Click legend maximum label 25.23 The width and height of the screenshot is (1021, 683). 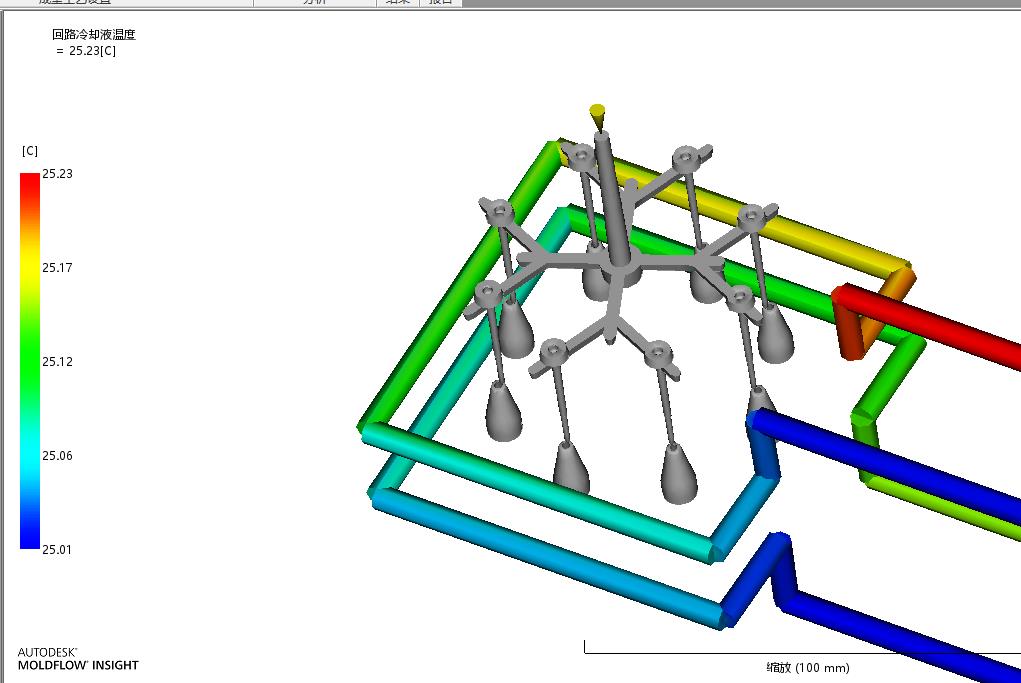57,174
